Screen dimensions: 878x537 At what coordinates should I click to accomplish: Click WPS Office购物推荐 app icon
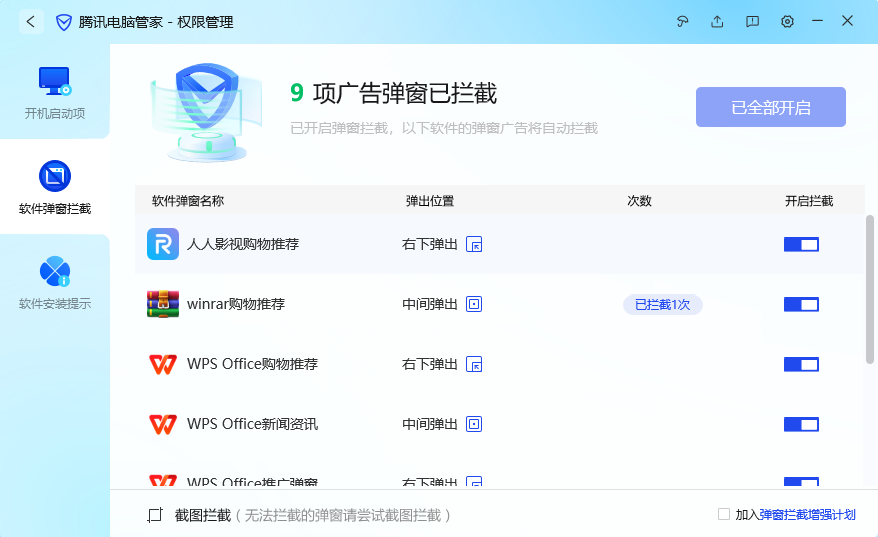[163, 364]
